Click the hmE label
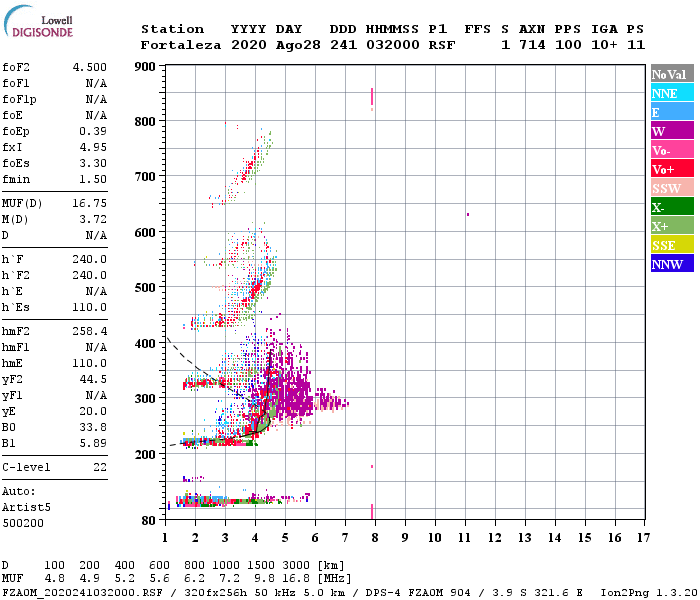Screen dimensions: 700x600 pyautogui.click(x=12, y=363)
